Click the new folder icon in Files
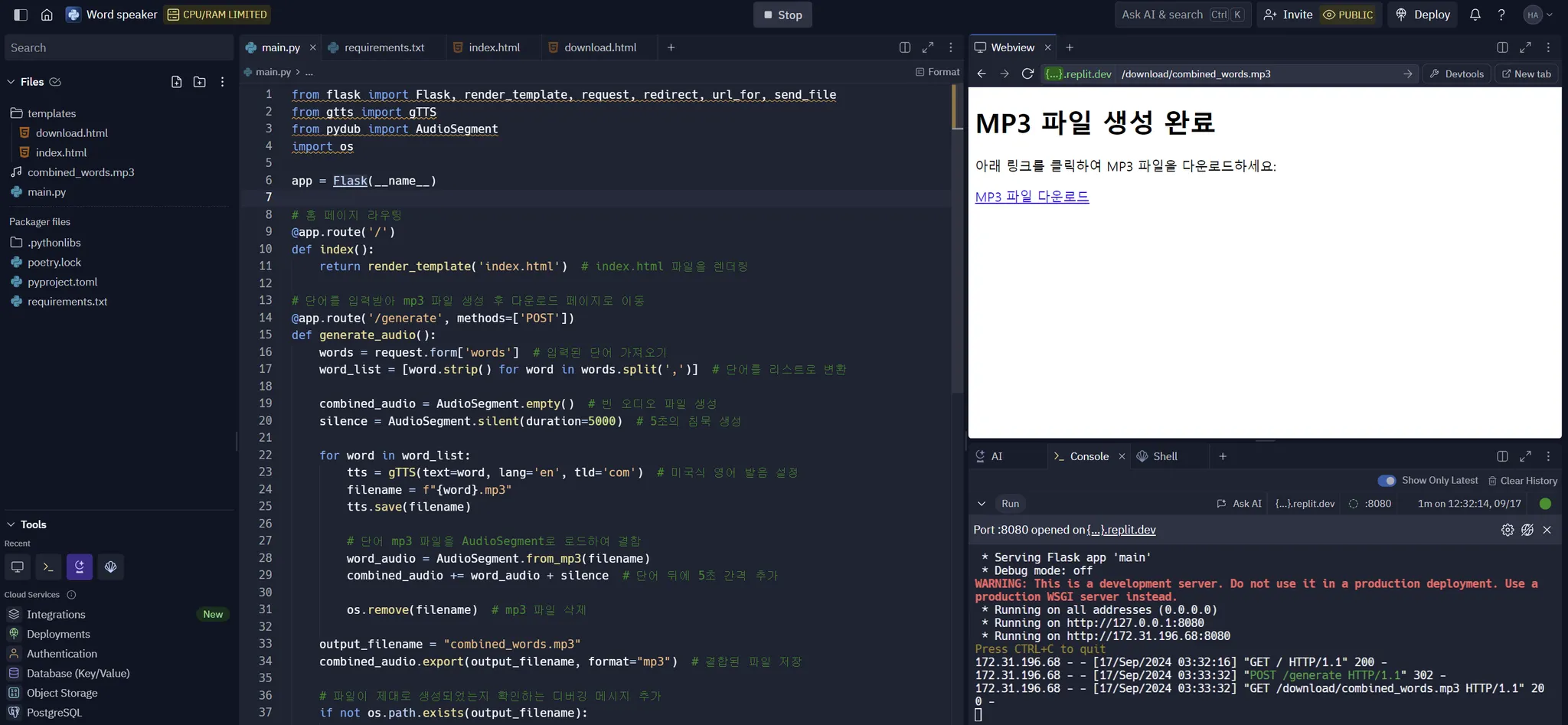Viewport: 1568px width, 725px height. coord(200,82)
